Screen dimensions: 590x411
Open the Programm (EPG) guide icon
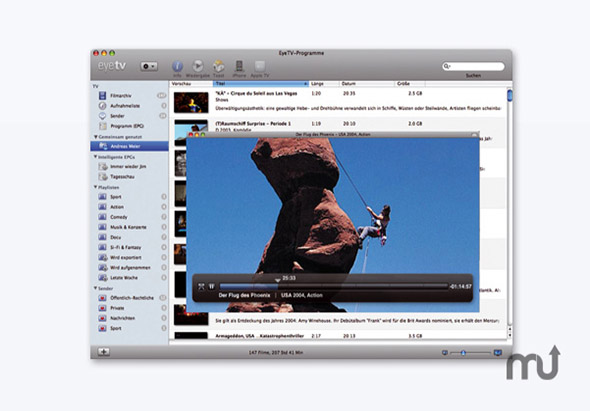(102, 126)
